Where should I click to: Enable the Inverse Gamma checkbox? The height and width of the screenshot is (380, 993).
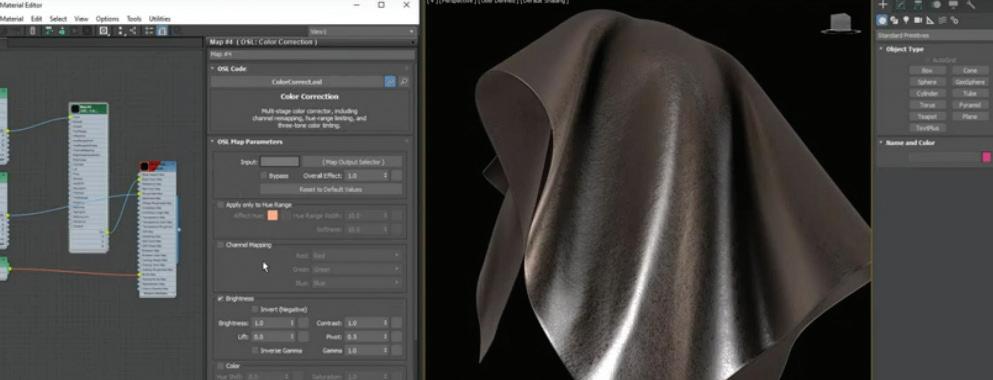(x=255, y=350)
